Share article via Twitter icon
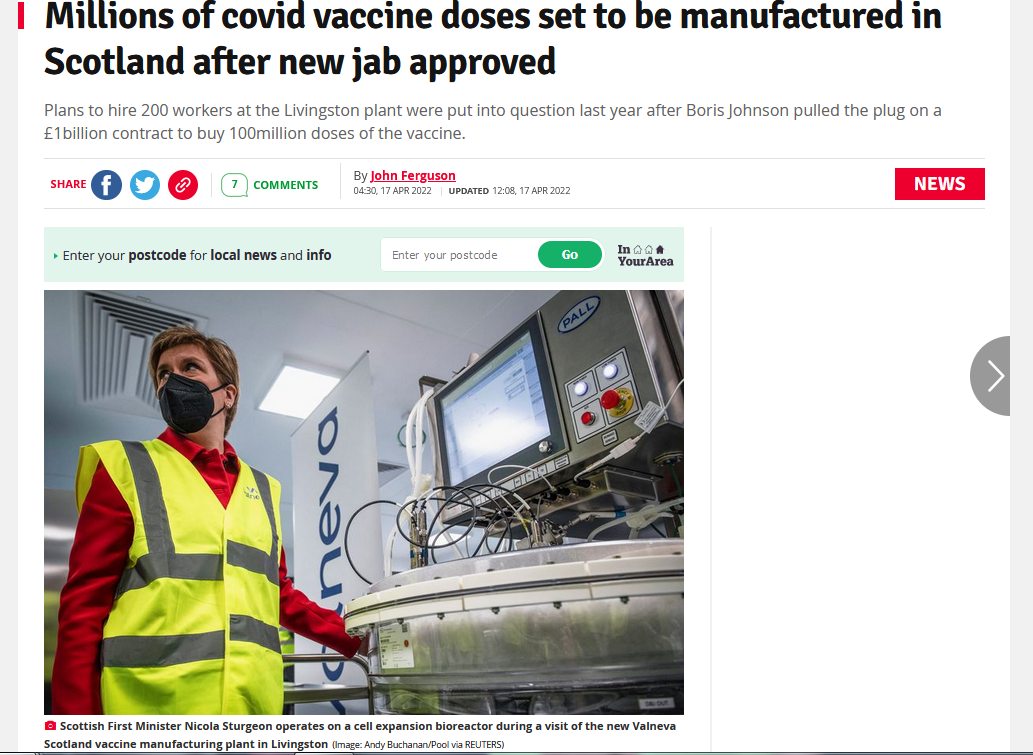 pyautogui.click(x=145, y=184)
